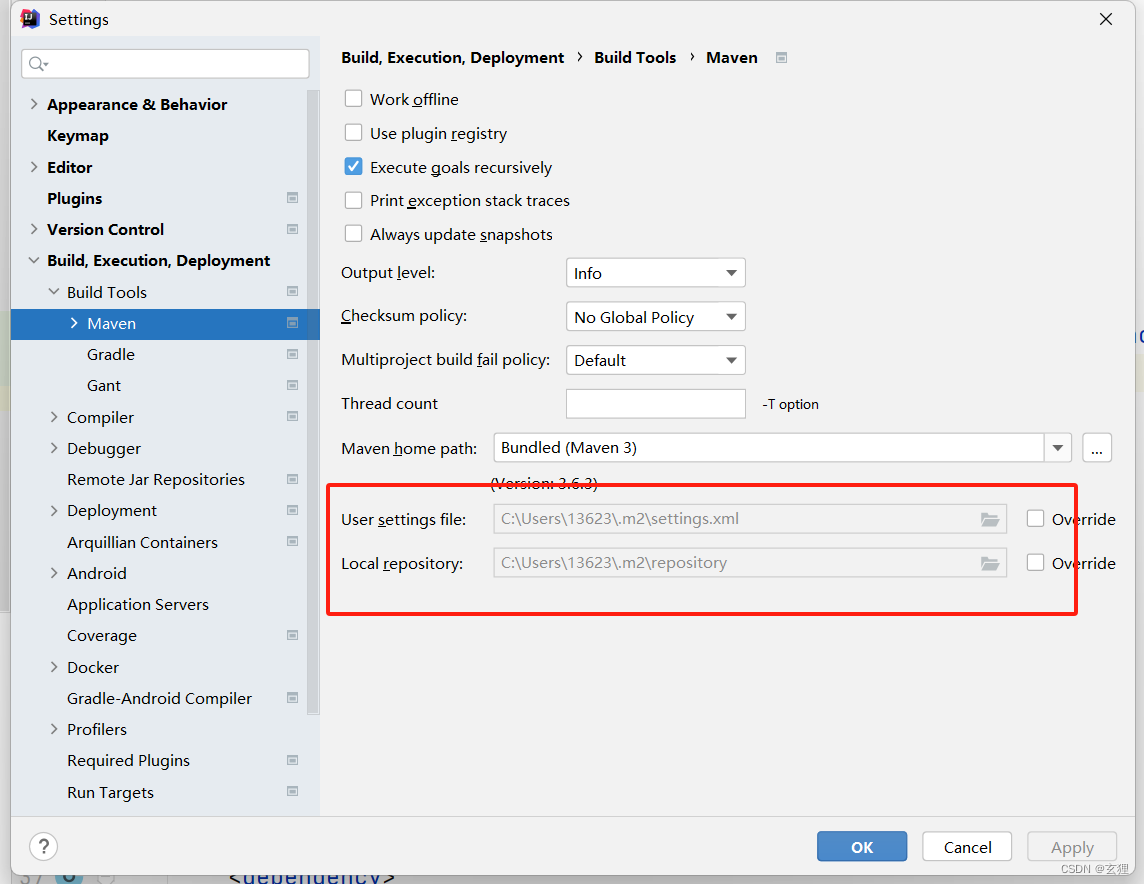Select Gant under Build Tools

tap(104, 386)
